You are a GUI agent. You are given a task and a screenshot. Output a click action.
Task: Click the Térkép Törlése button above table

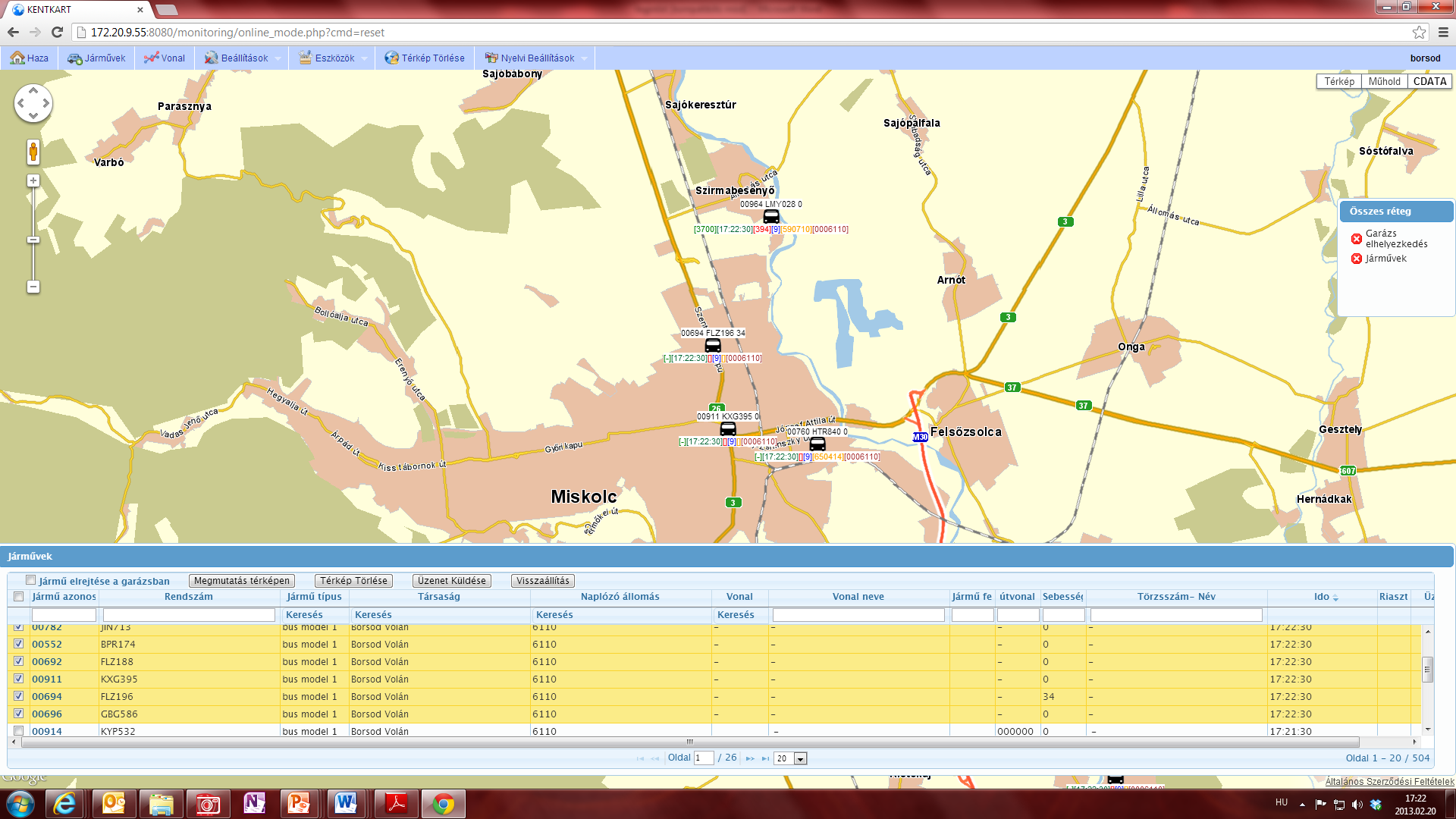click(x=353, y=581)
